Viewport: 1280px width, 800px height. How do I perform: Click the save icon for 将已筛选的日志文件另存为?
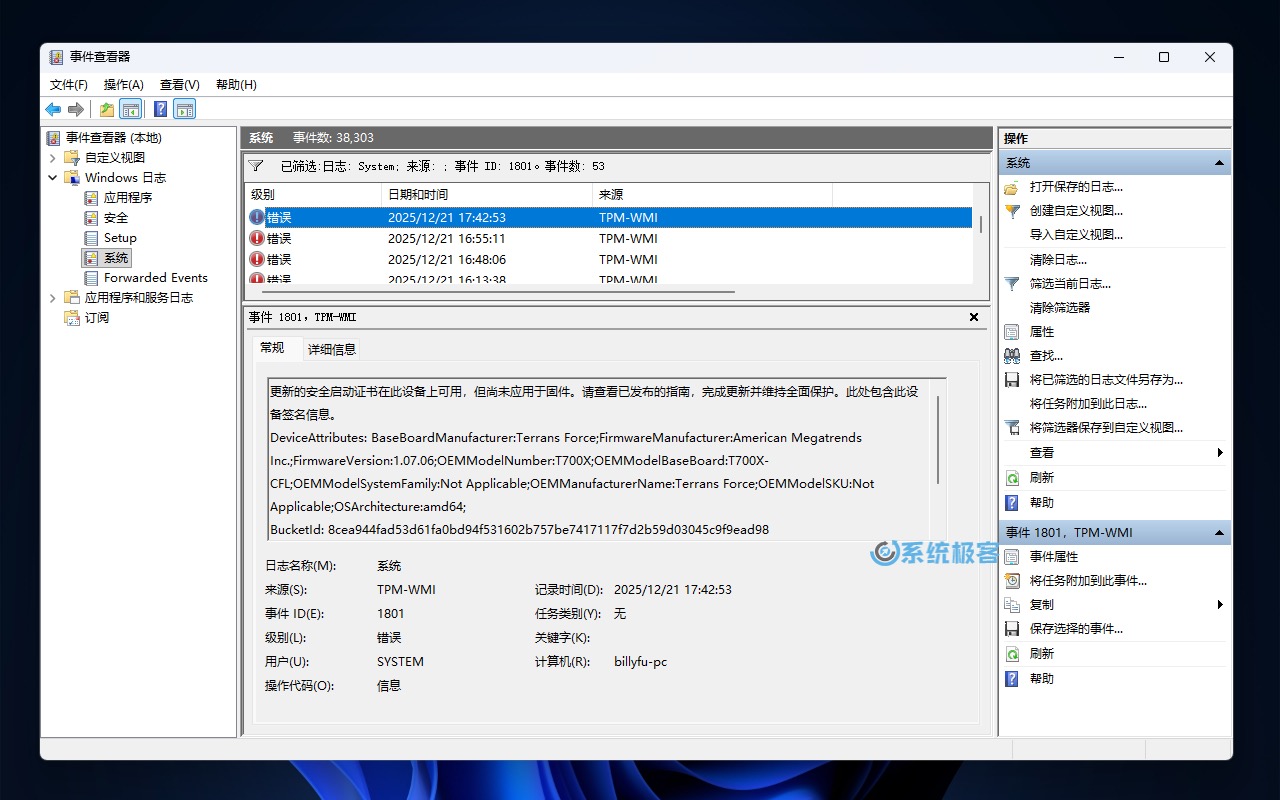pyautogui.click(x=1012, y=380)
